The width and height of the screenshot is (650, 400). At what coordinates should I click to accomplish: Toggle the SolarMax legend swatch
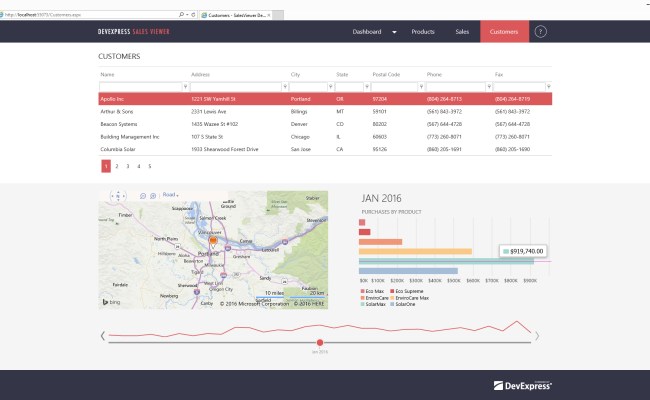[x=363, y=304]
